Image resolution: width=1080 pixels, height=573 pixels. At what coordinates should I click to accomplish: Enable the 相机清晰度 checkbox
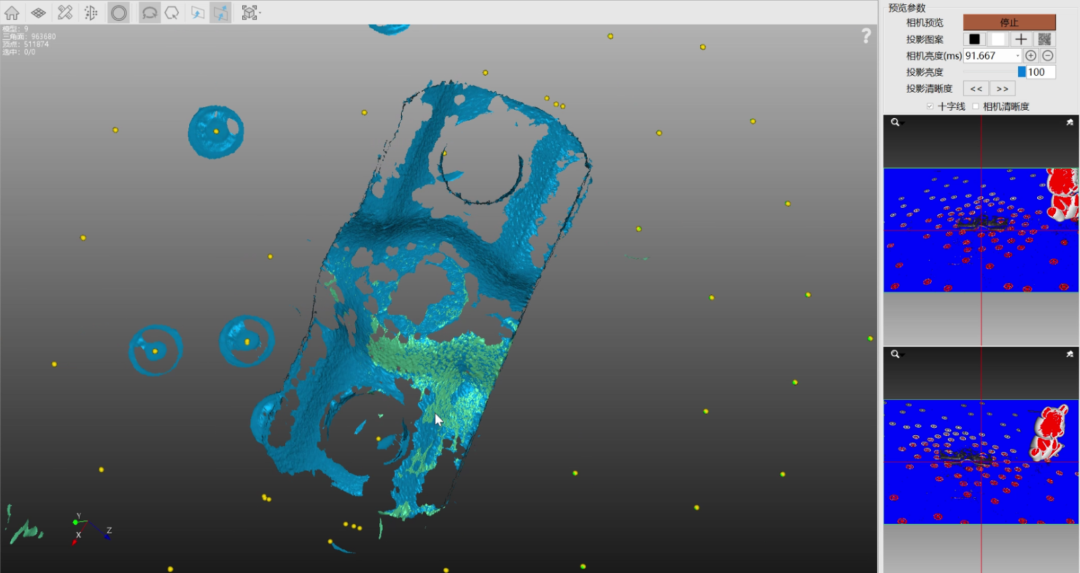(975, 106)
